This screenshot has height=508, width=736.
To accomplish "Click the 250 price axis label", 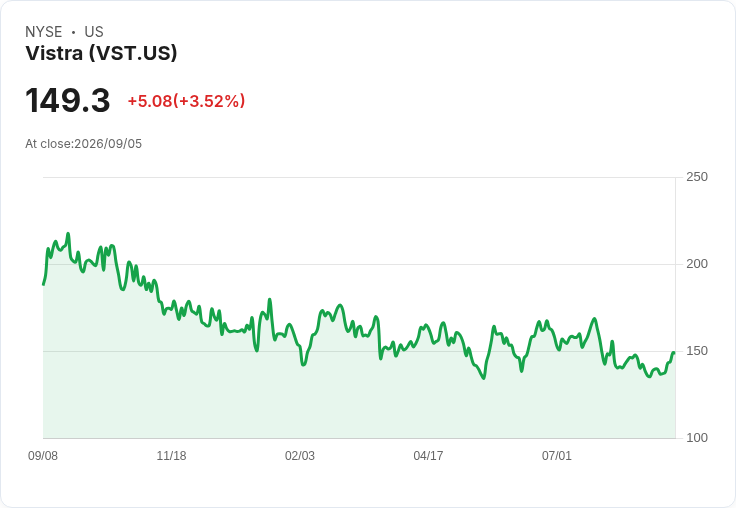I will pyautogui.click(x=697, y=177).
